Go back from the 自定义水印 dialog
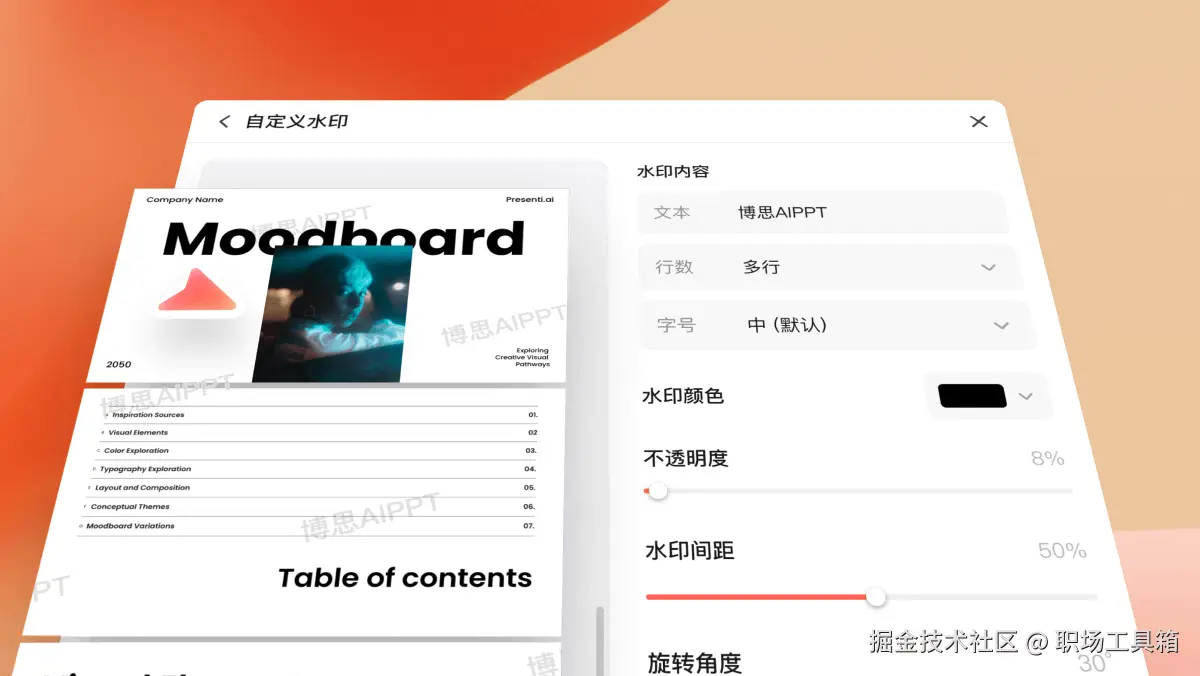Image resolution: width=1200 pixels, height=676 pixels. pos(224,121)
